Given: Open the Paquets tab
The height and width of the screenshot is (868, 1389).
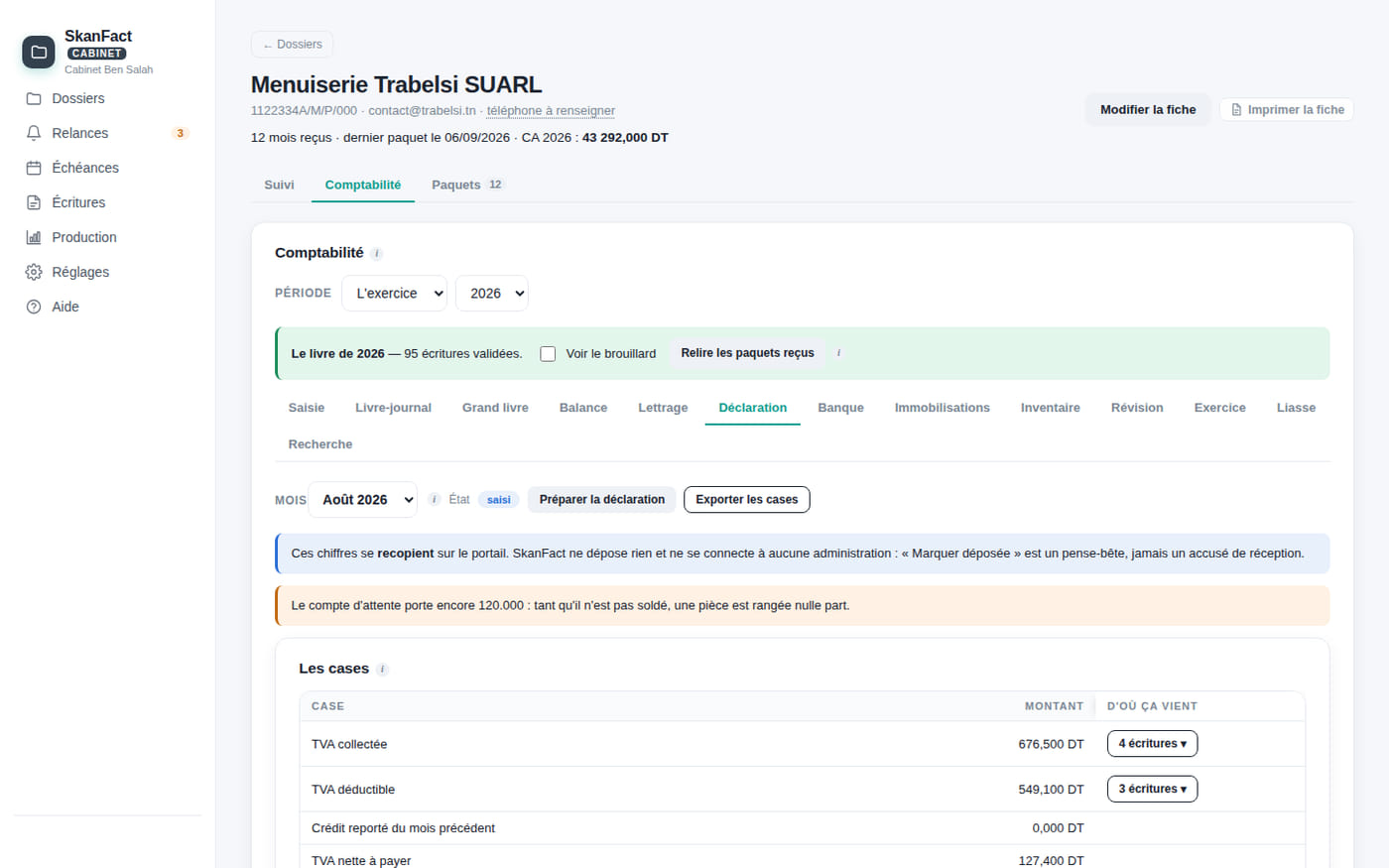Looking at the screenshot, I should coord(468,185).
